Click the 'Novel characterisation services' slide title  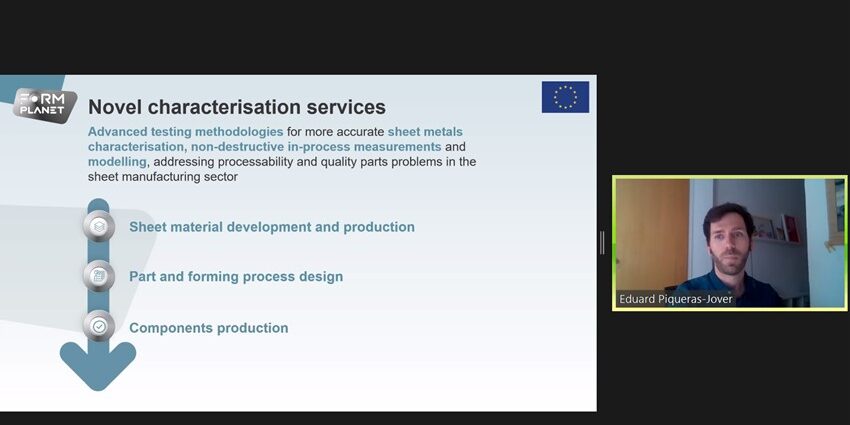236,107
